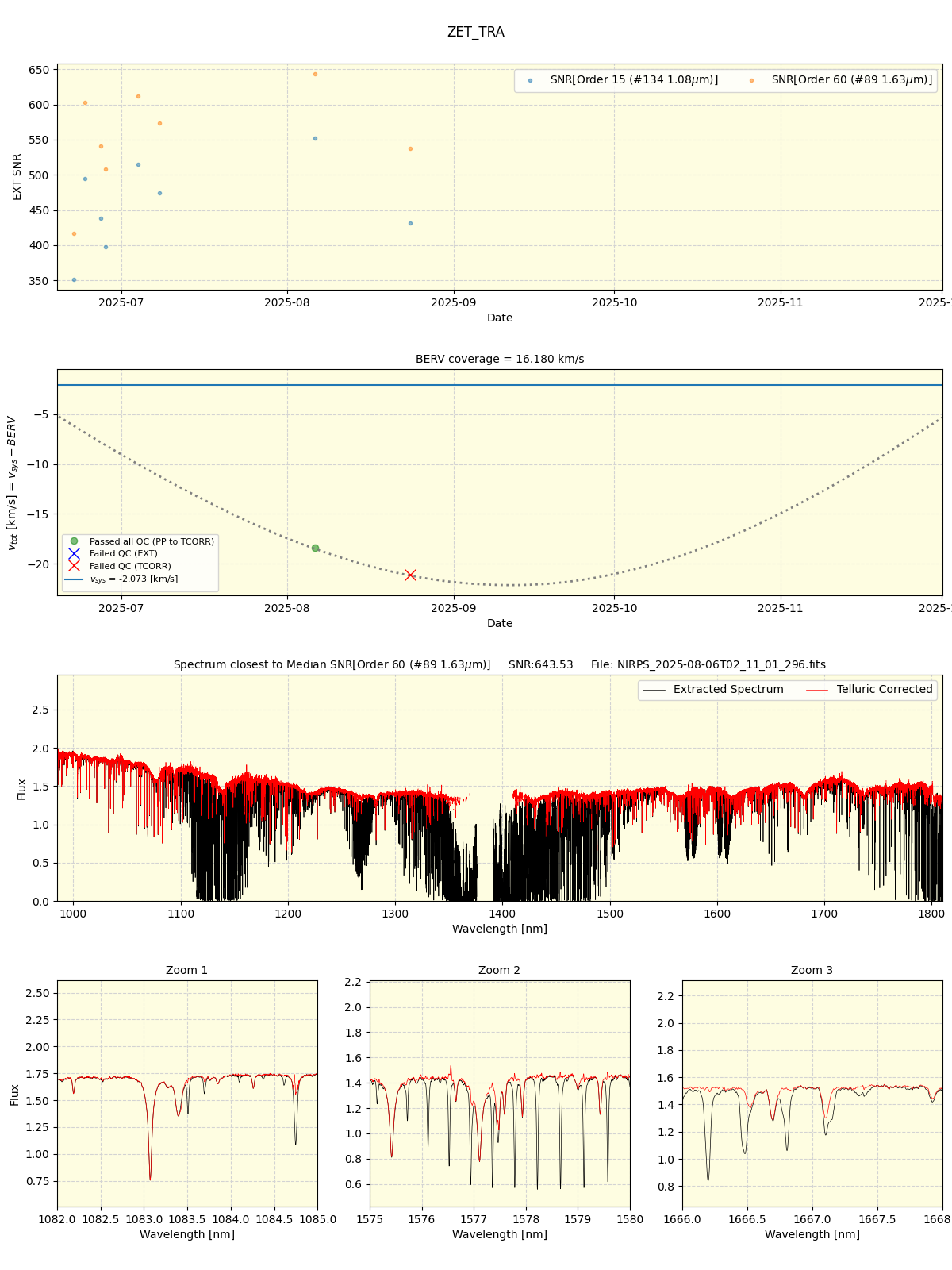This screenshot has width=952, height=1270.
Task: Click the Failed QC (EXT) legend entry
Action: pos(112,554)
